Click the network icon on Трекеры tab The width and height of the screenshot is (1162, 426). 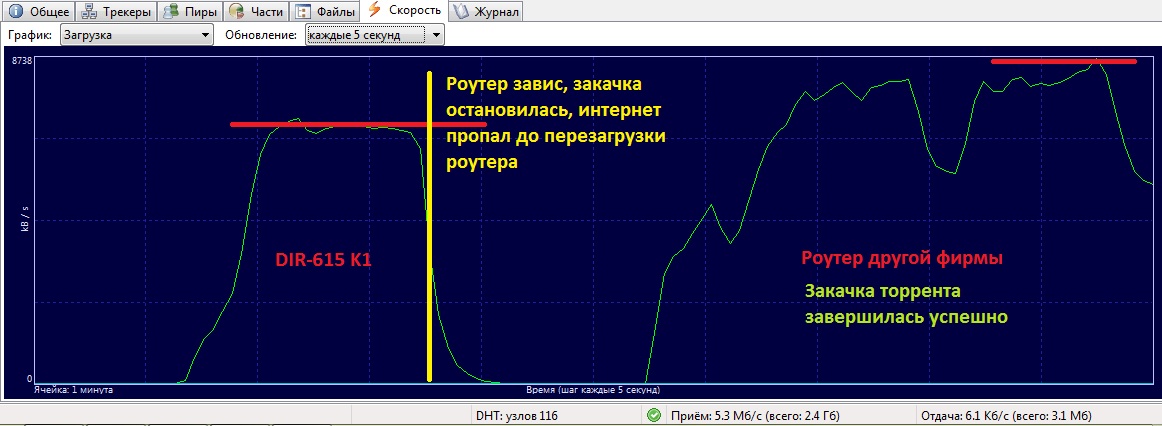pos(90,12)
